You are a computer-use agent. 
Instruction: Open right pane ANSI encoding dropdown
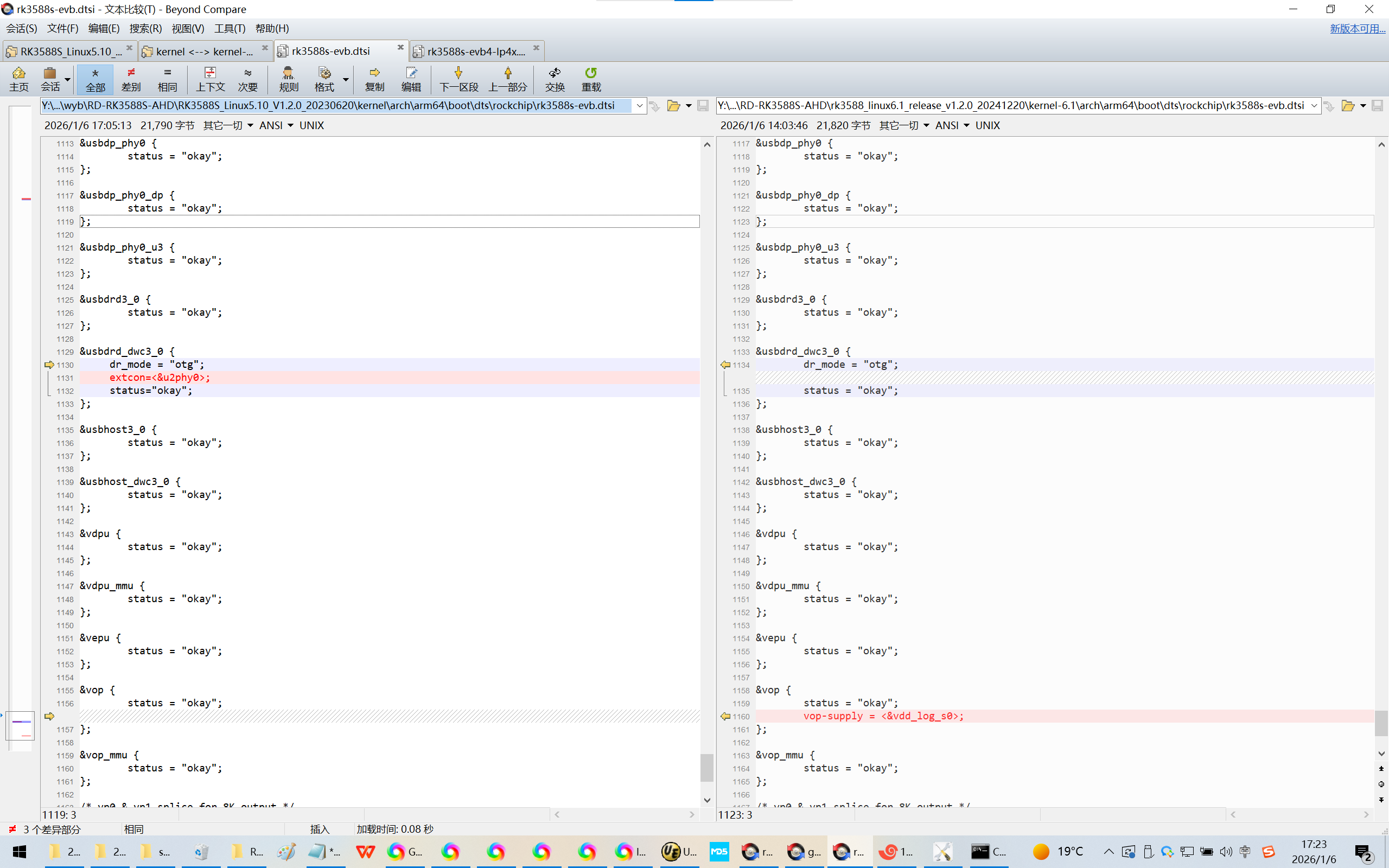[x=952, y=125]
